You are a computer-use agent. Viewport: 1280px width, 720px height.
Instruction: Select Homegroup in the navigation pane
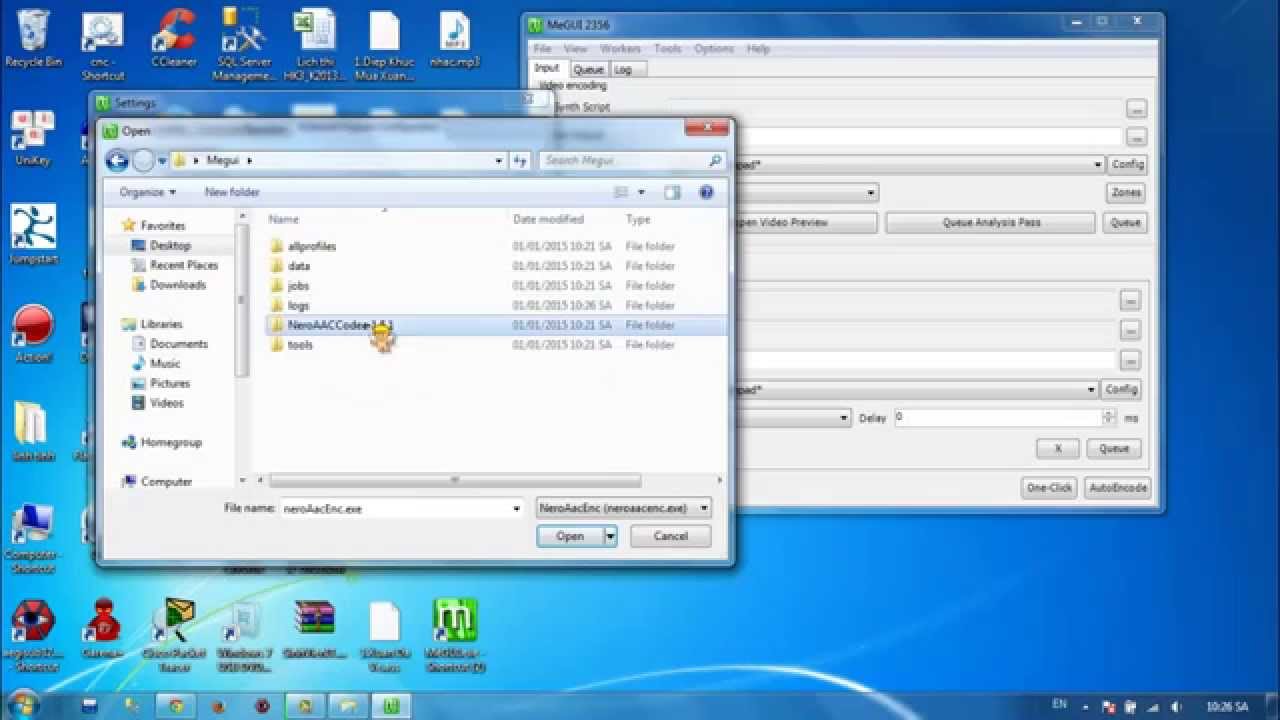click(171, 442)
